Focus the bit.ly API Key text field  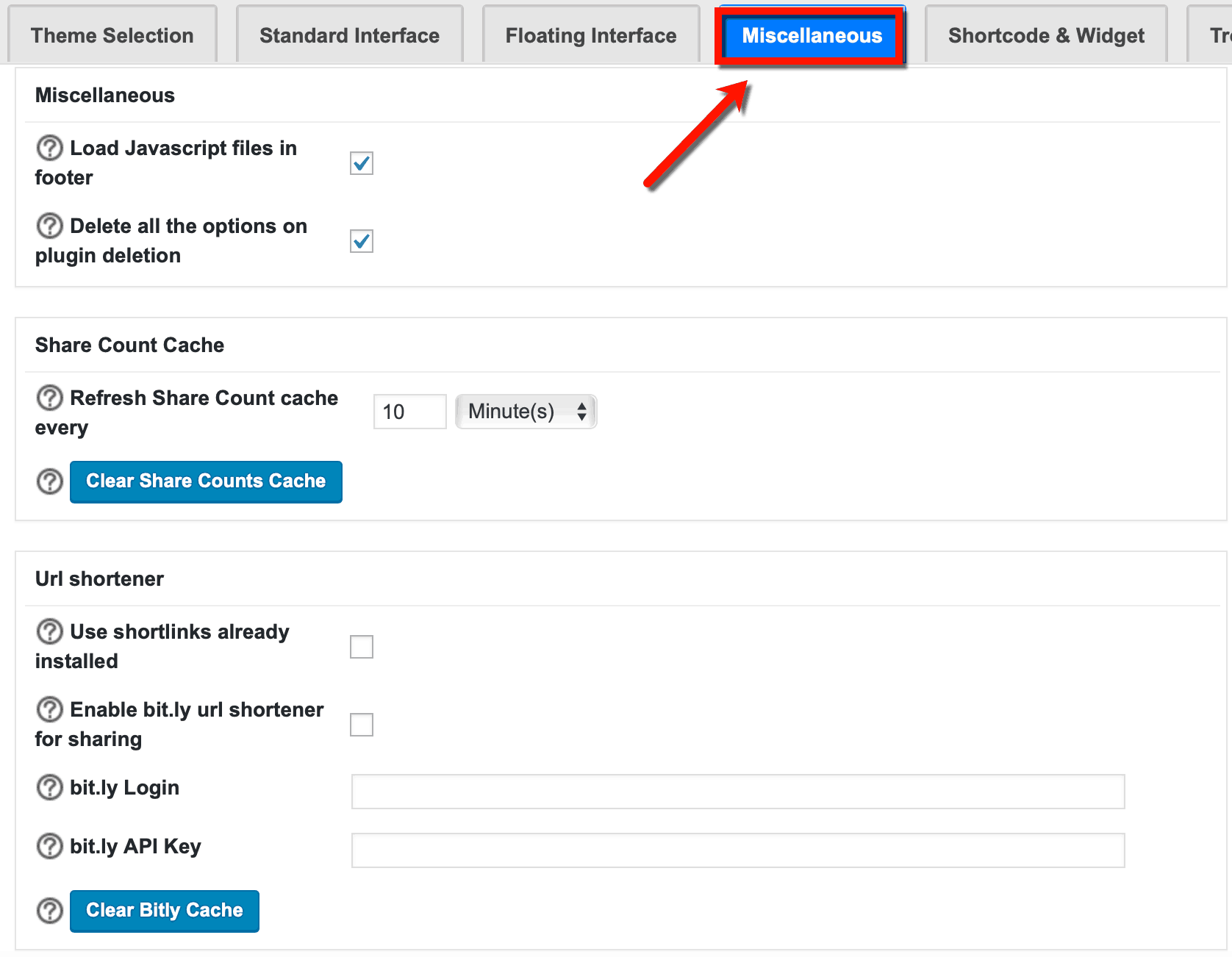pos(737,850)
